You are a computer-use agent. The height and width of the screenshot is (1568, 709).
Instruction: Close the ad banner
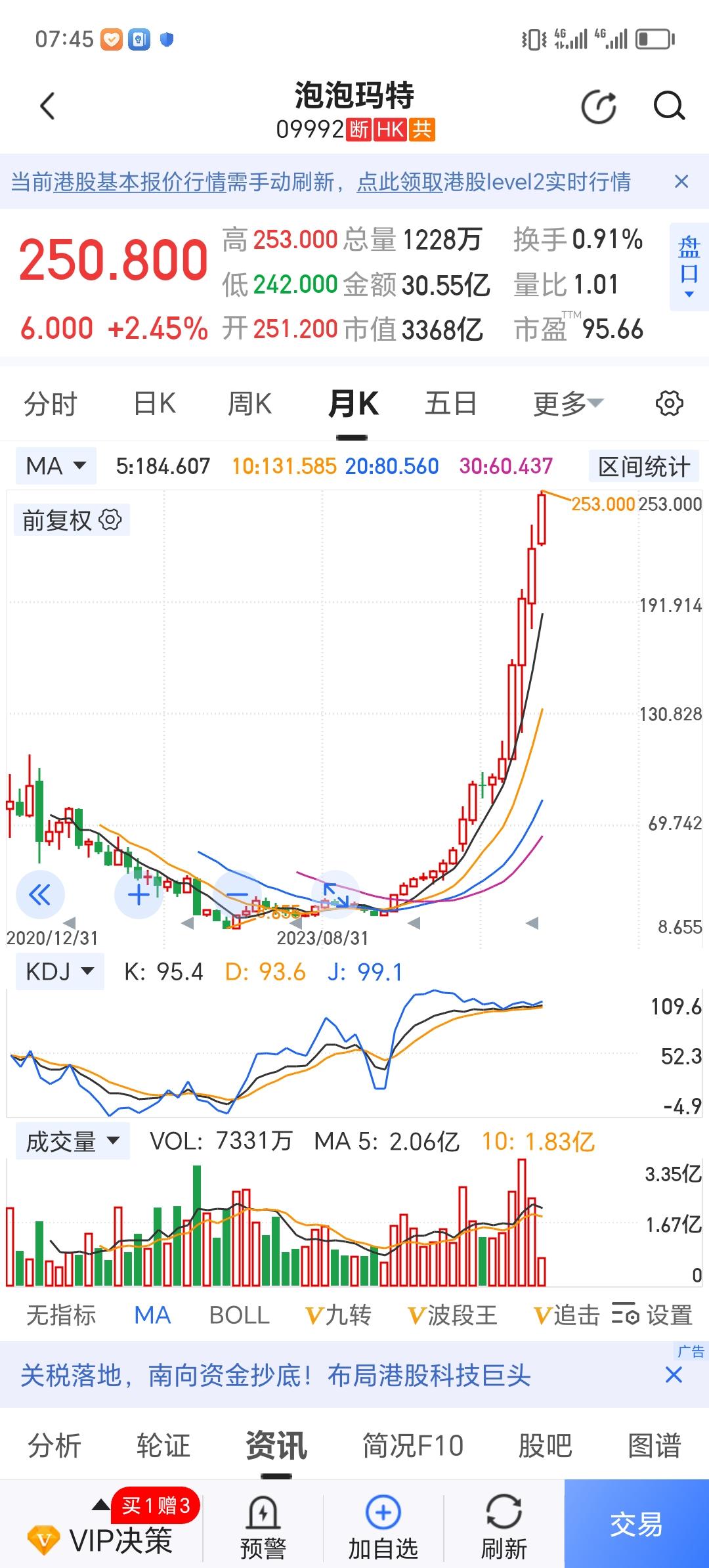pos(674,1375)
